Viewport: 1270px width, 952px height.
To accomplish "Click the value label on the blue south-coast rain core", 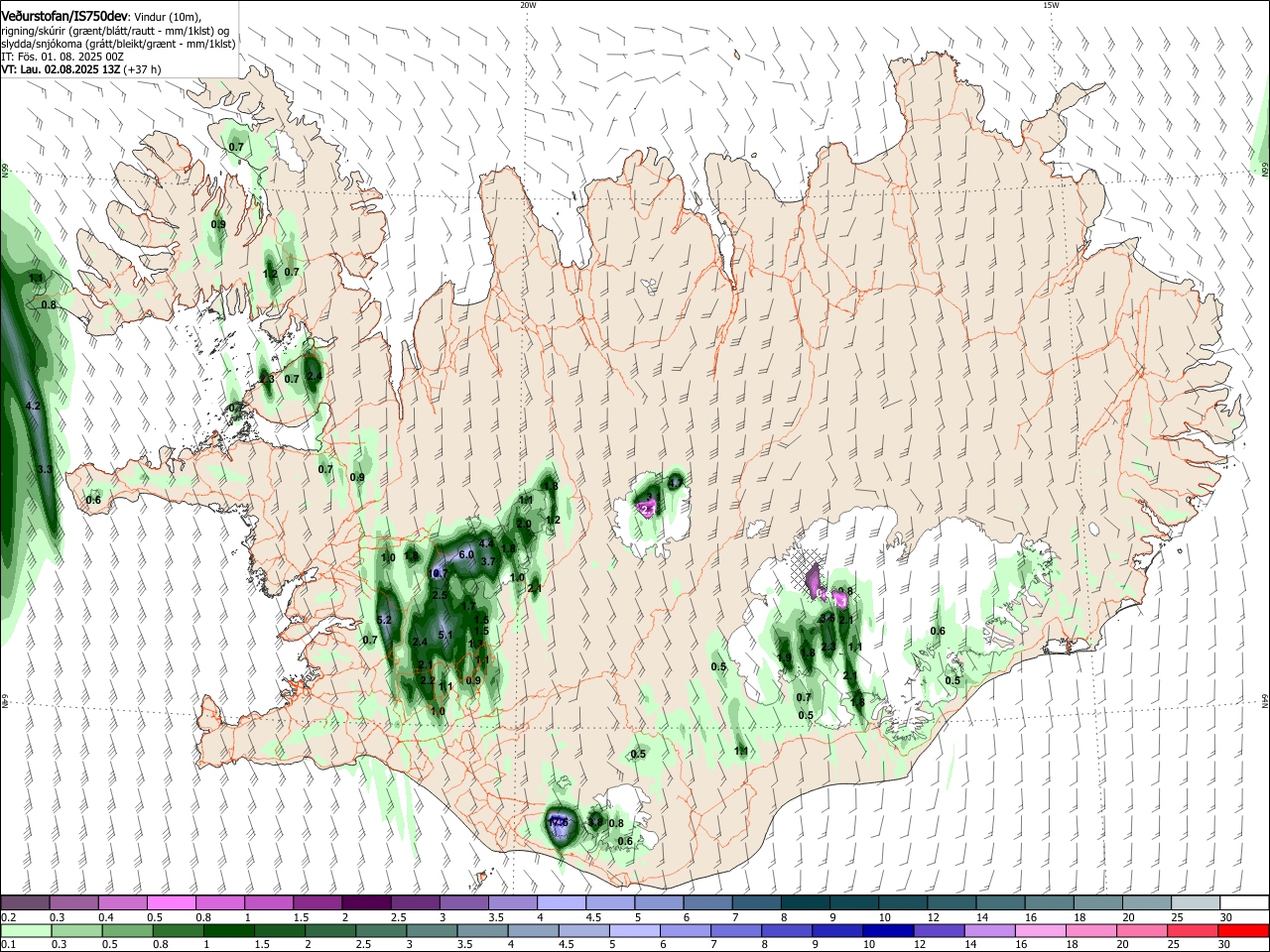I will coord(559,822).
